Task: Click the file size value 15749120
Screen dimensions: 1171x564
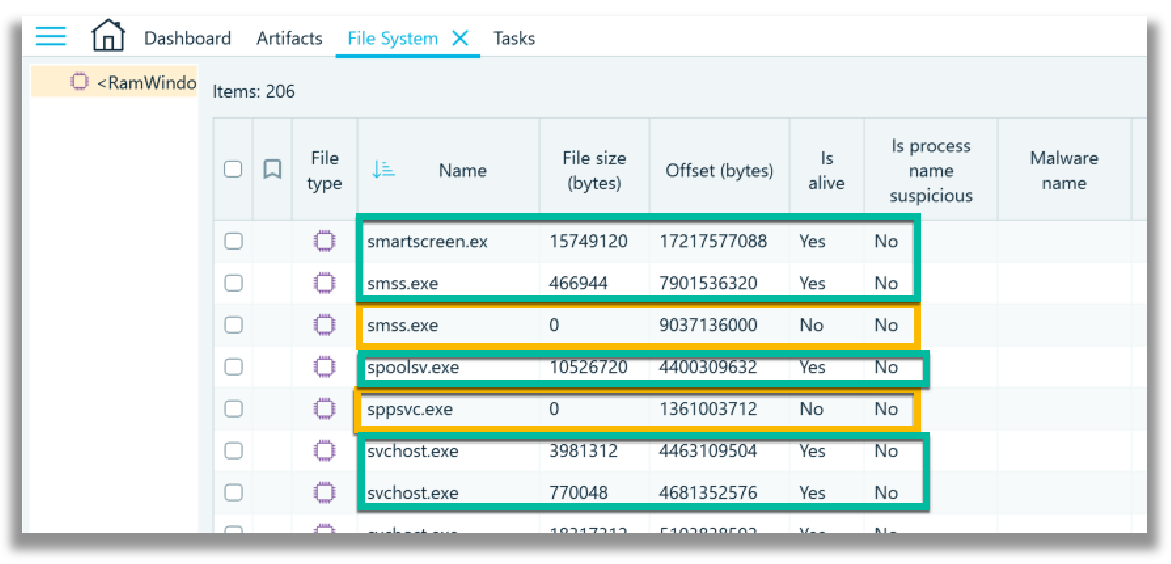Action: point(586,241)
